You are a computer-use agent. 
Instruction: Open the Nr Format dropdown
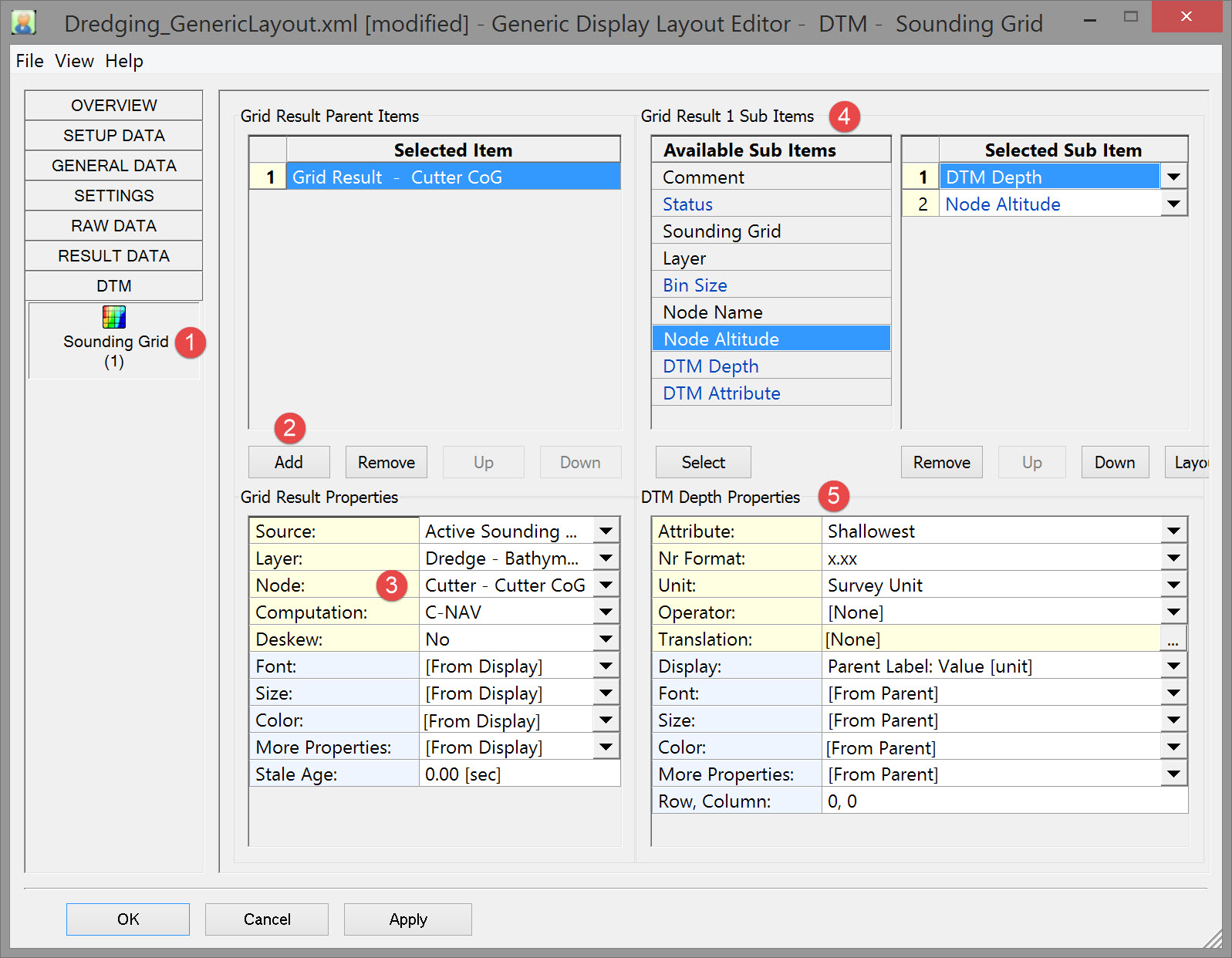1173,558
